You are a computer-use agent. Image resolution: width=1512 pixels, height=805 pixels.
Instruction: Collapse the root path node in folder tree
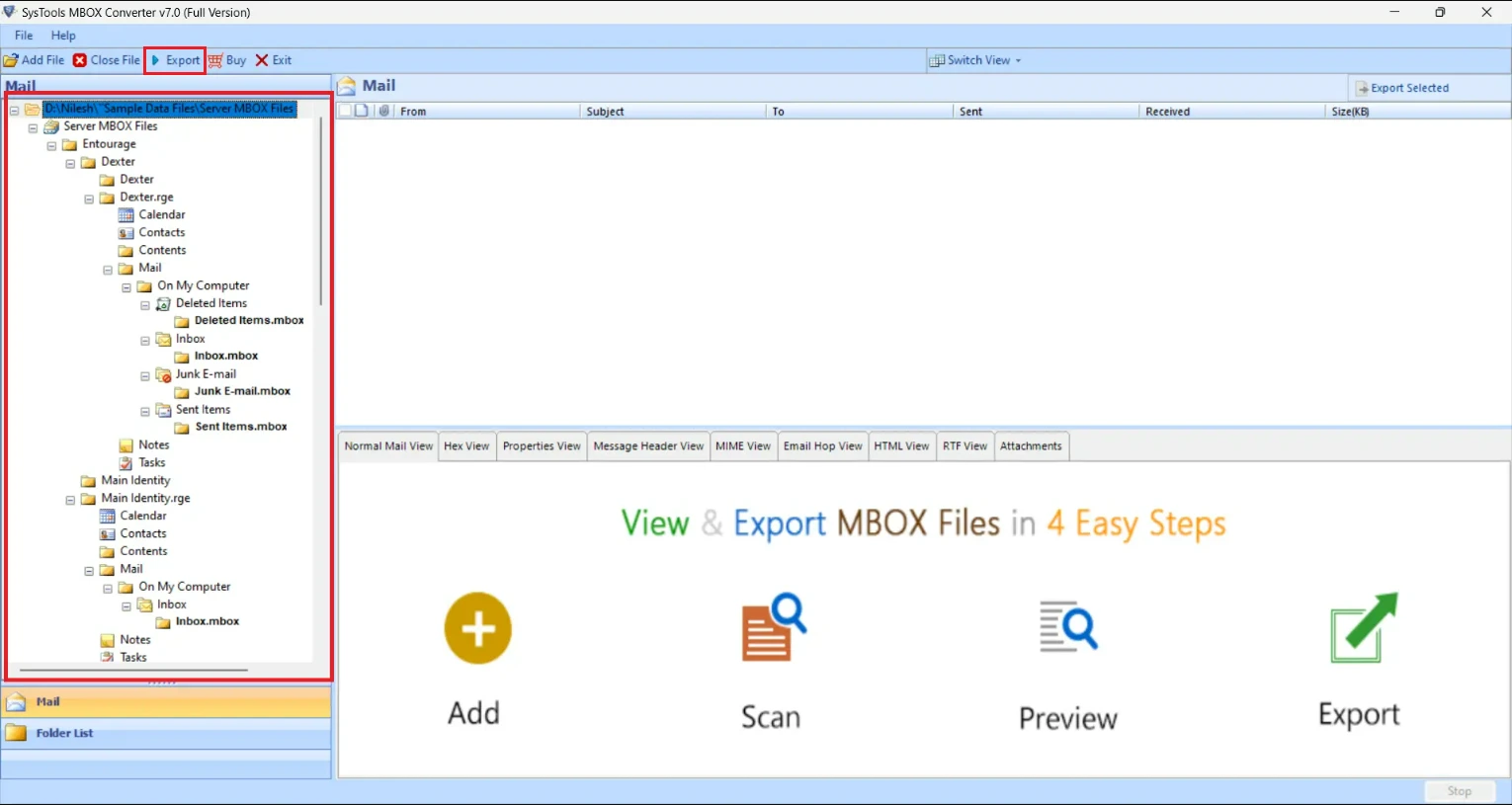[x=14, y=110]
